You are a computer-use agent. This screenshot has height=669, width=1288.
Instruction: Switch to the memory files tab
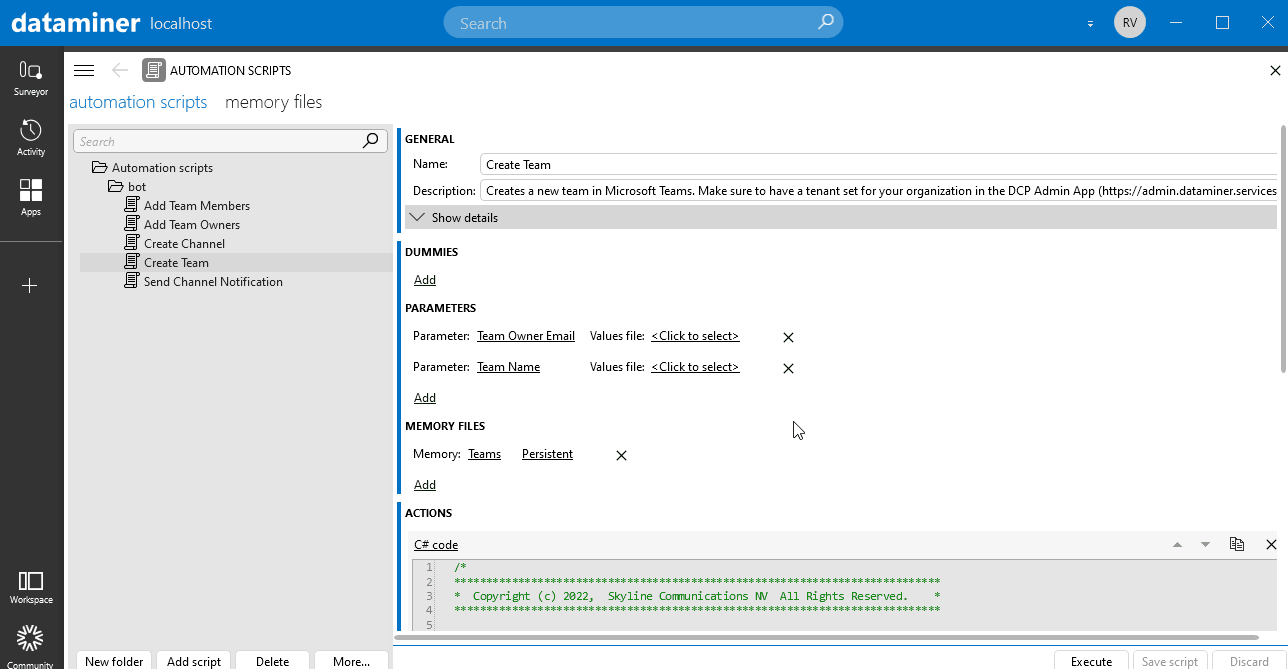[x=274, y=102]
